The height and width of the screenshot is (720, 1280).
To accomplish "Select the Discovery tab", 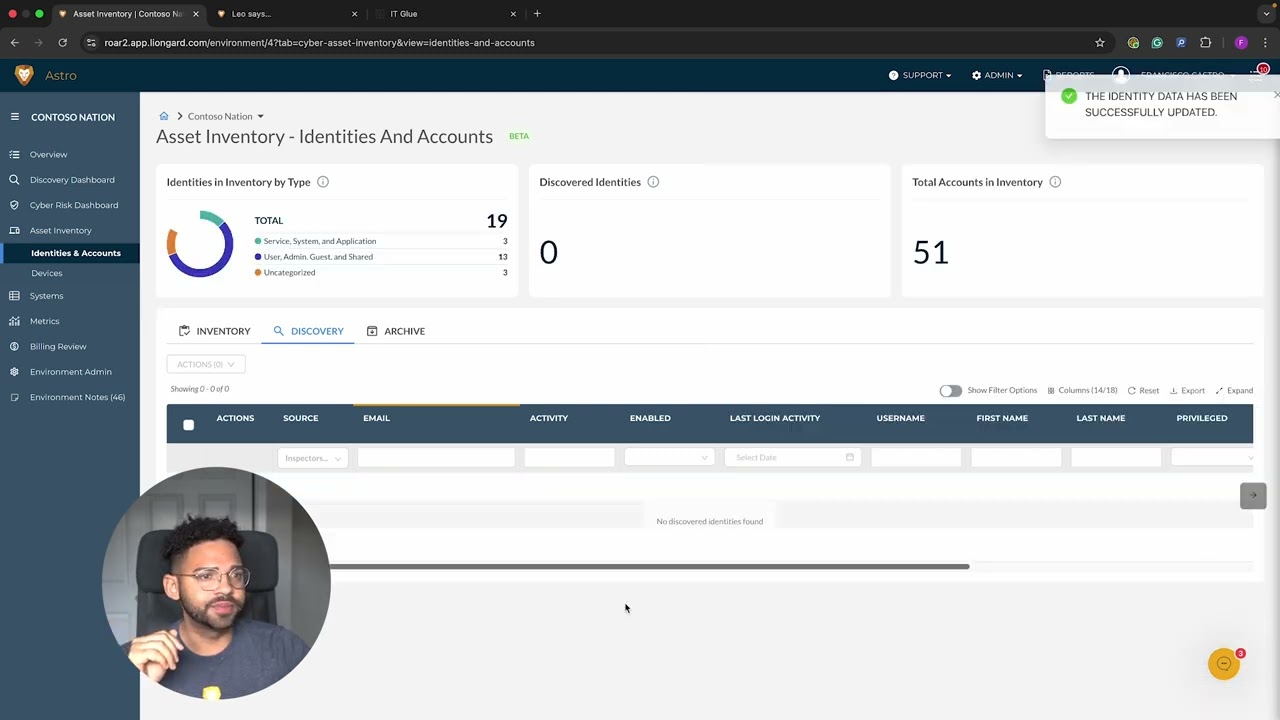I will click(308, 331).
